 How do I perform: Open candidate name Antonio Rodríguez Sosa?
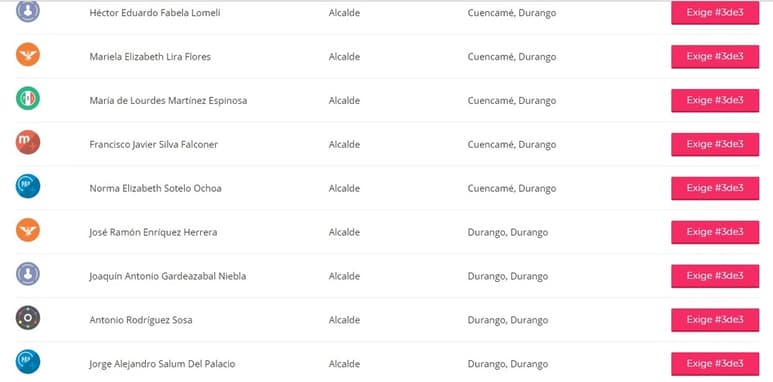pyautogui.click(x=141, y=320)
